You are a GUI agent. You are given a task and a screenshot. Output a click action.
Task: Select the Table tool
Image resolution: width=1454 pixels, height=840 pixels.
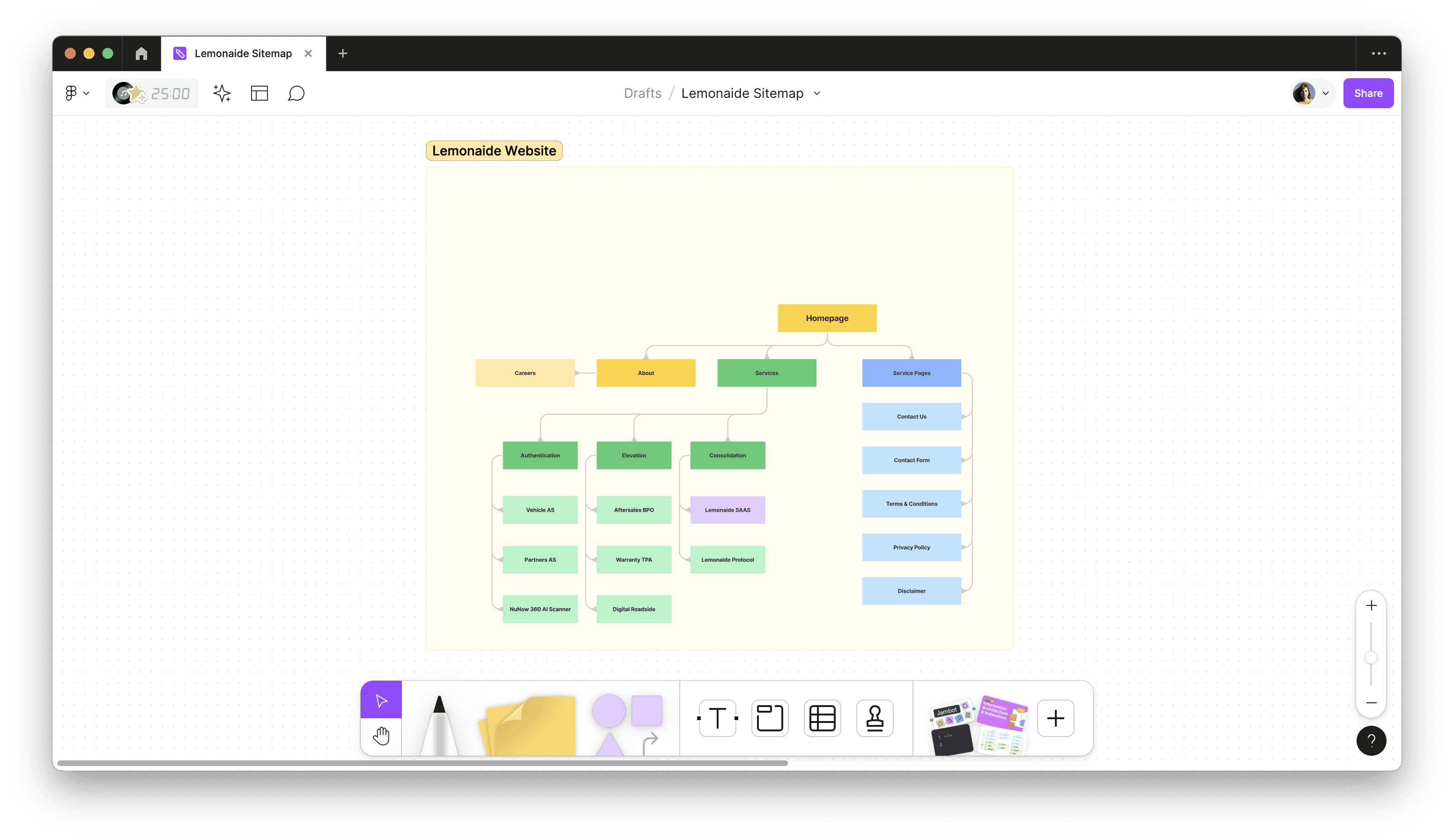(x=822, y=718)
